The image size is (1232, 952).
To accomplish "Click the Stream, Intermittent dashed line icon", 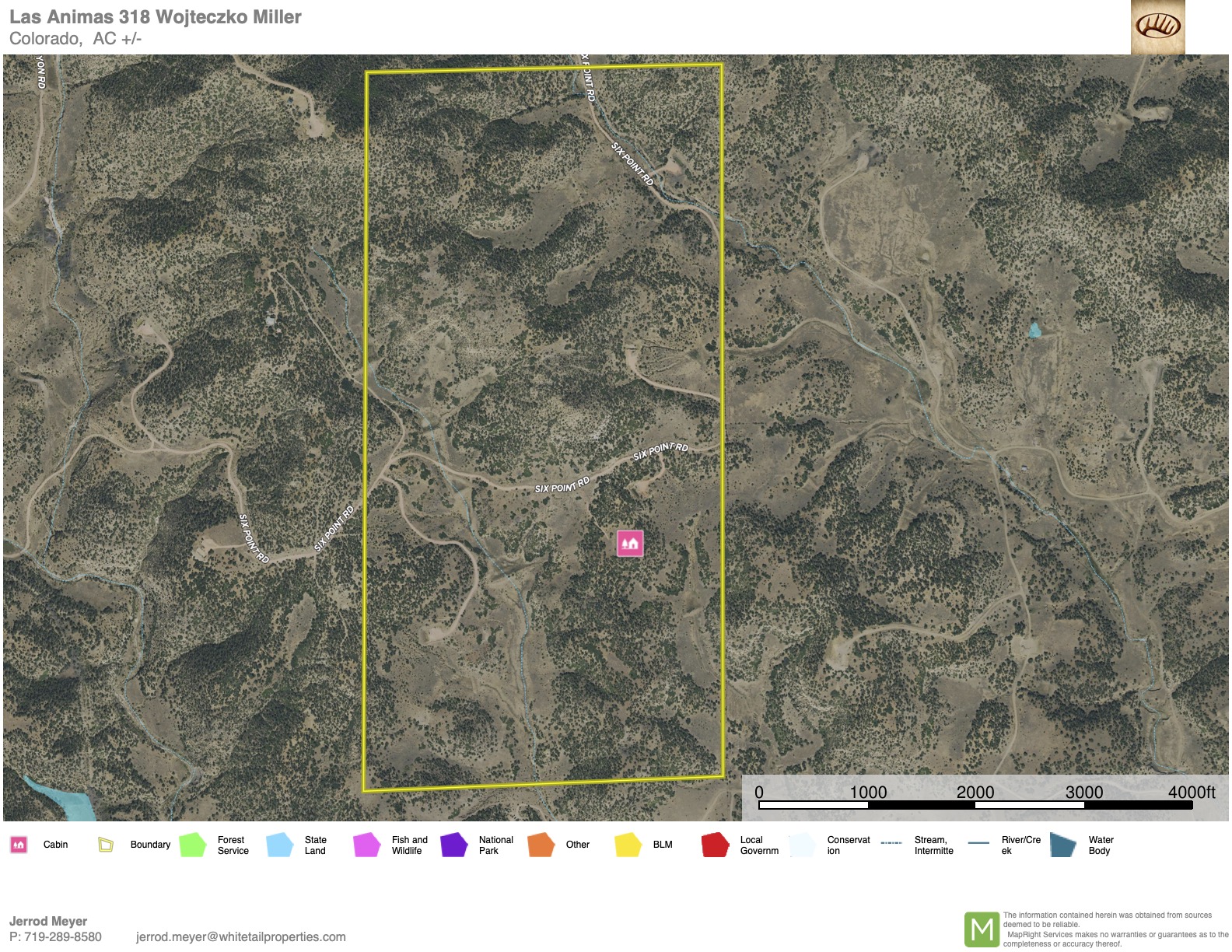I will point(891,843).
